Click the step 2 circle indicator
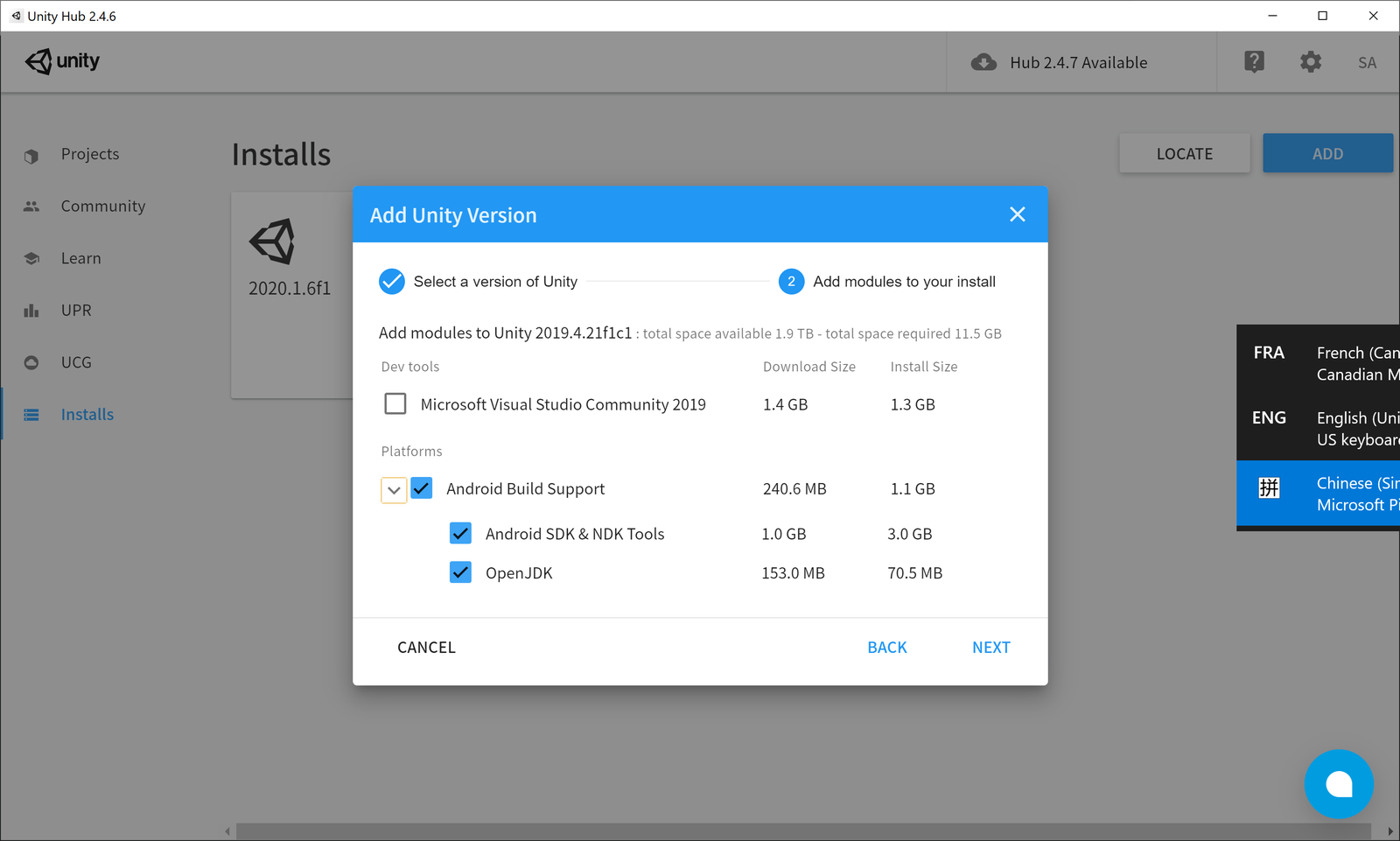The width and height of the screenshot is (1400, 841). click(791, 282)
